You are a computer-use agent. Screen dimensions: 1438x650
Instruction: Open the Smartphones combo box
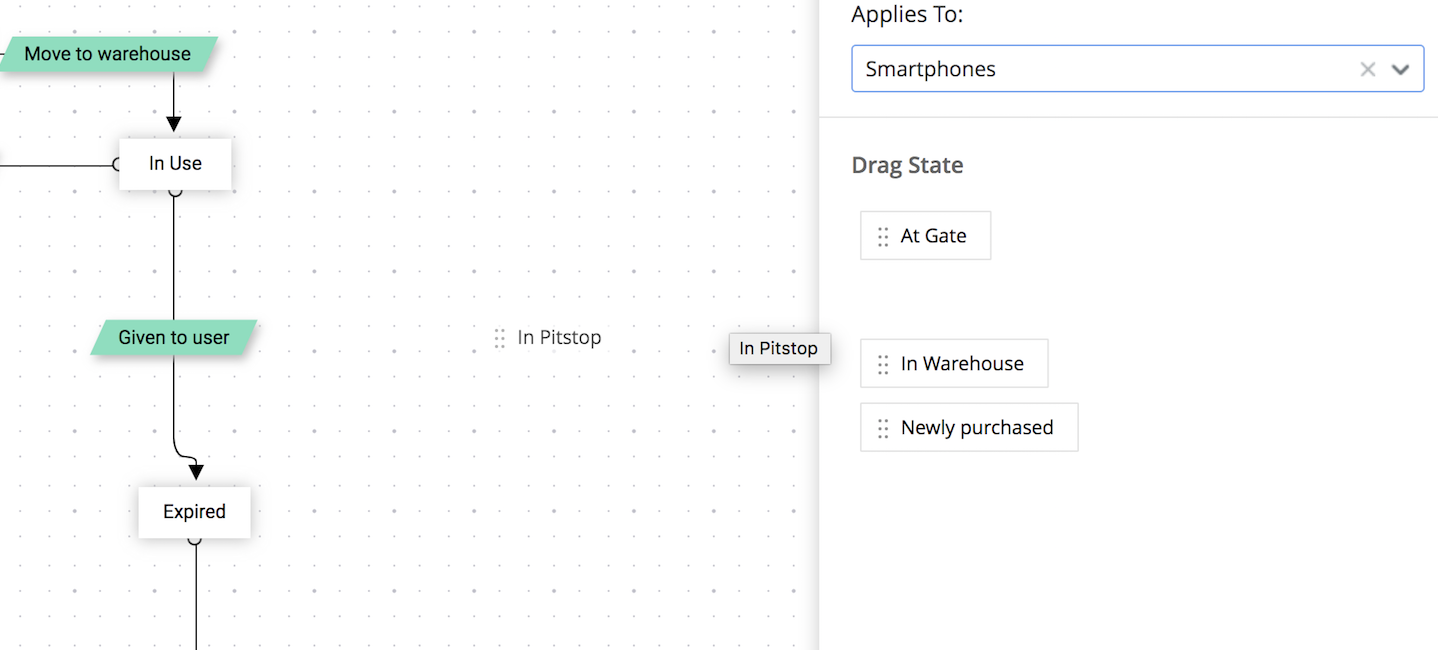1100,69
